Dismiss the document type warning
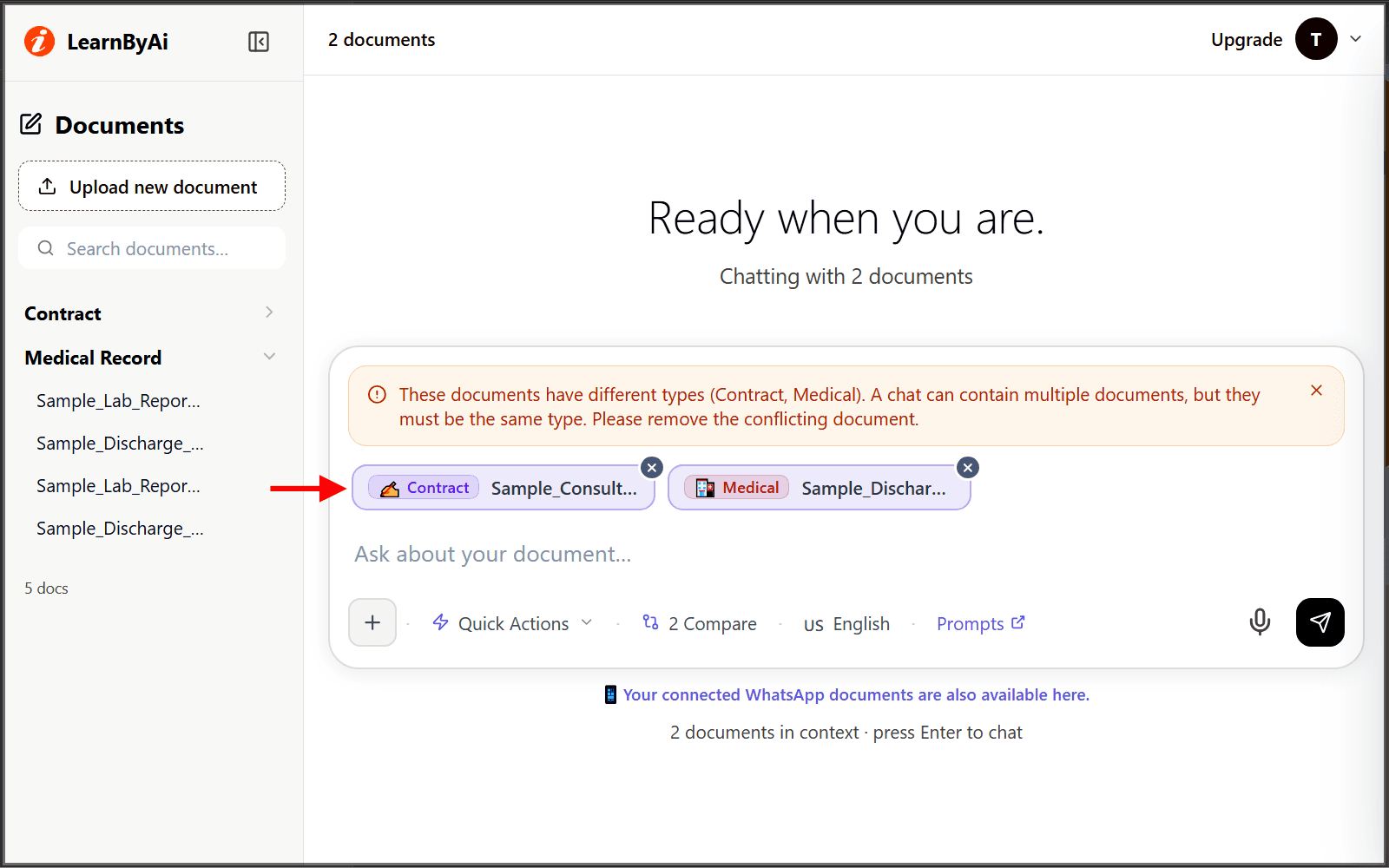Viewport: 1389px width, 868px height. [1316, 391]
